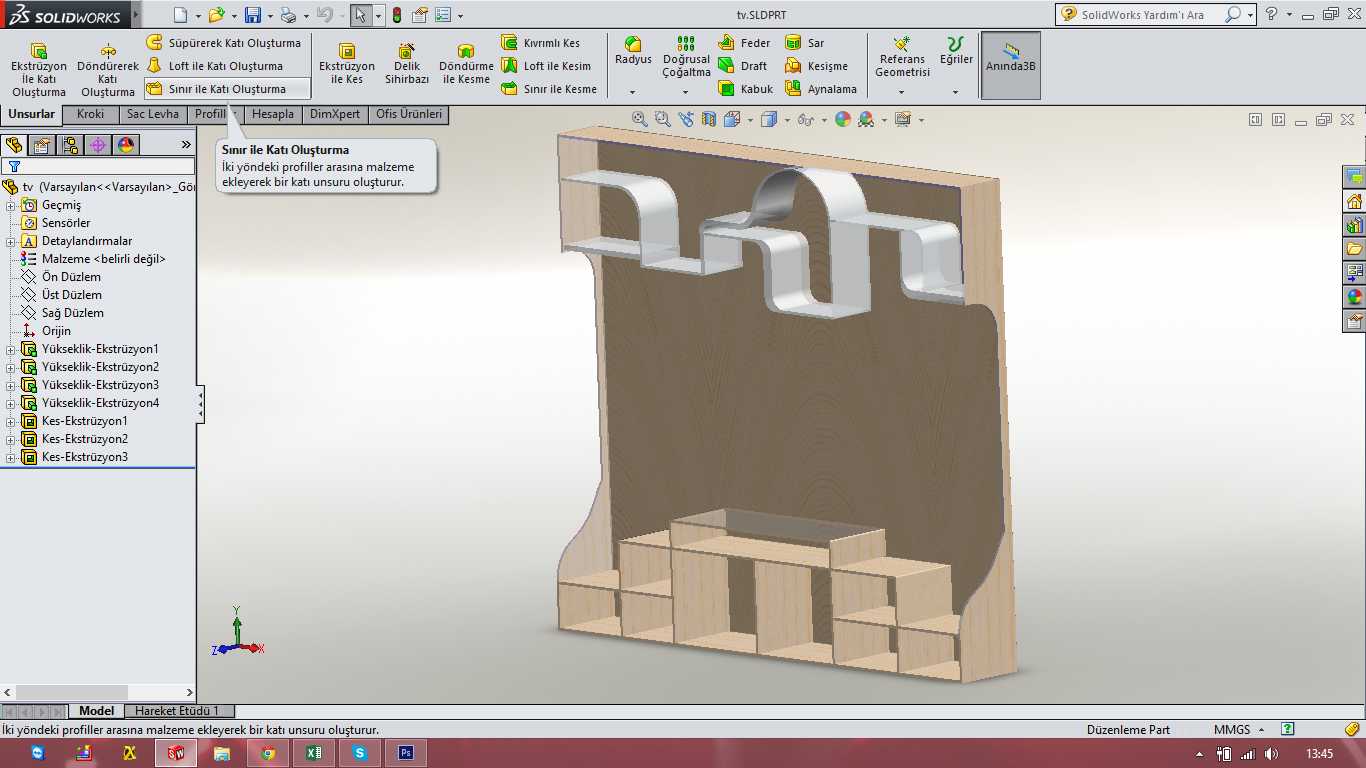Select the DimXpert tab
The height and width of the screenshot is (768, 1366).
click(x=335, y=114)
